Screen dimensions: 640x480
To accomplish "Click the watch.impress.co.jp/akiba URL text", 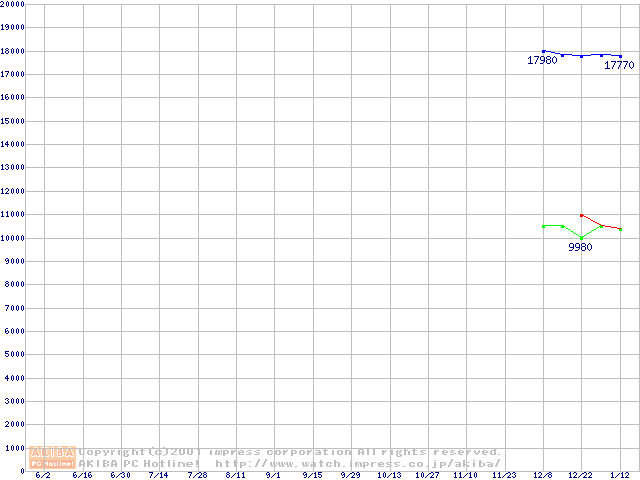I will pos(357,464).
